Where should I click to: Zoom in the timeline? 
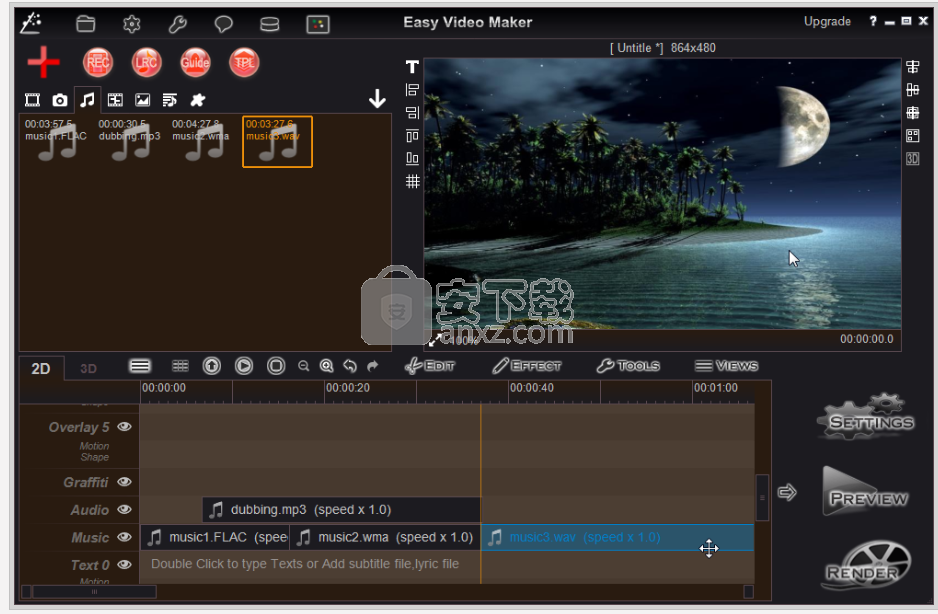[x=327, y=366]
